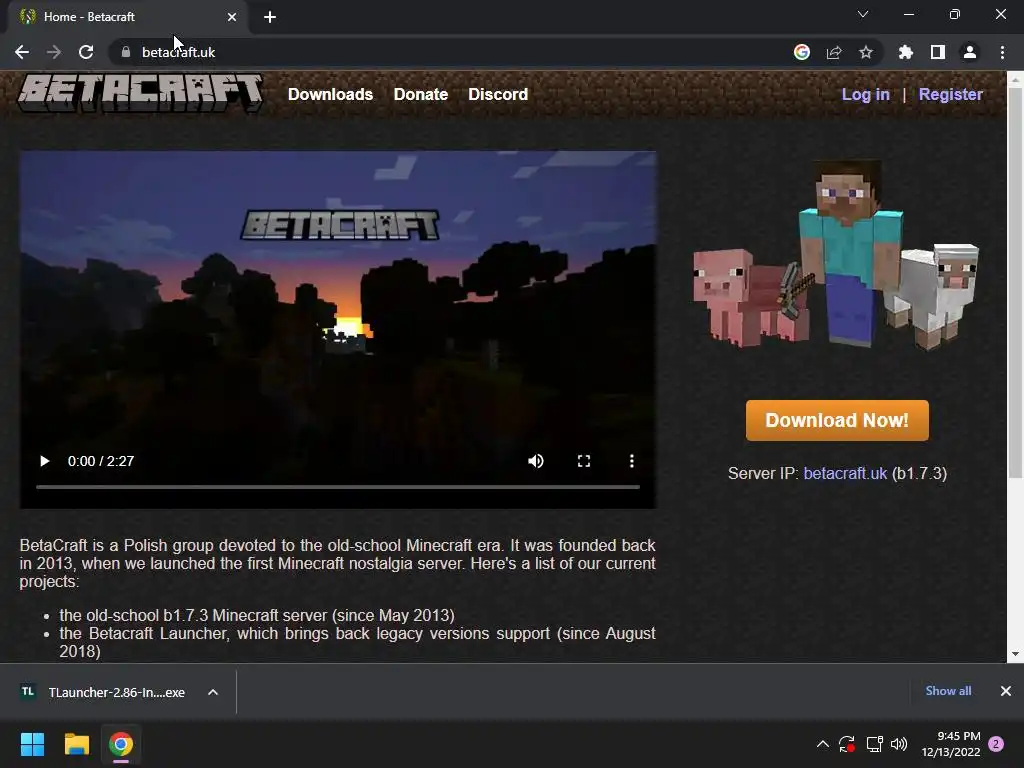Close the Home - Betacraft tab
The width and height of the screenshot is (1024, 768).
pos(232,17)
